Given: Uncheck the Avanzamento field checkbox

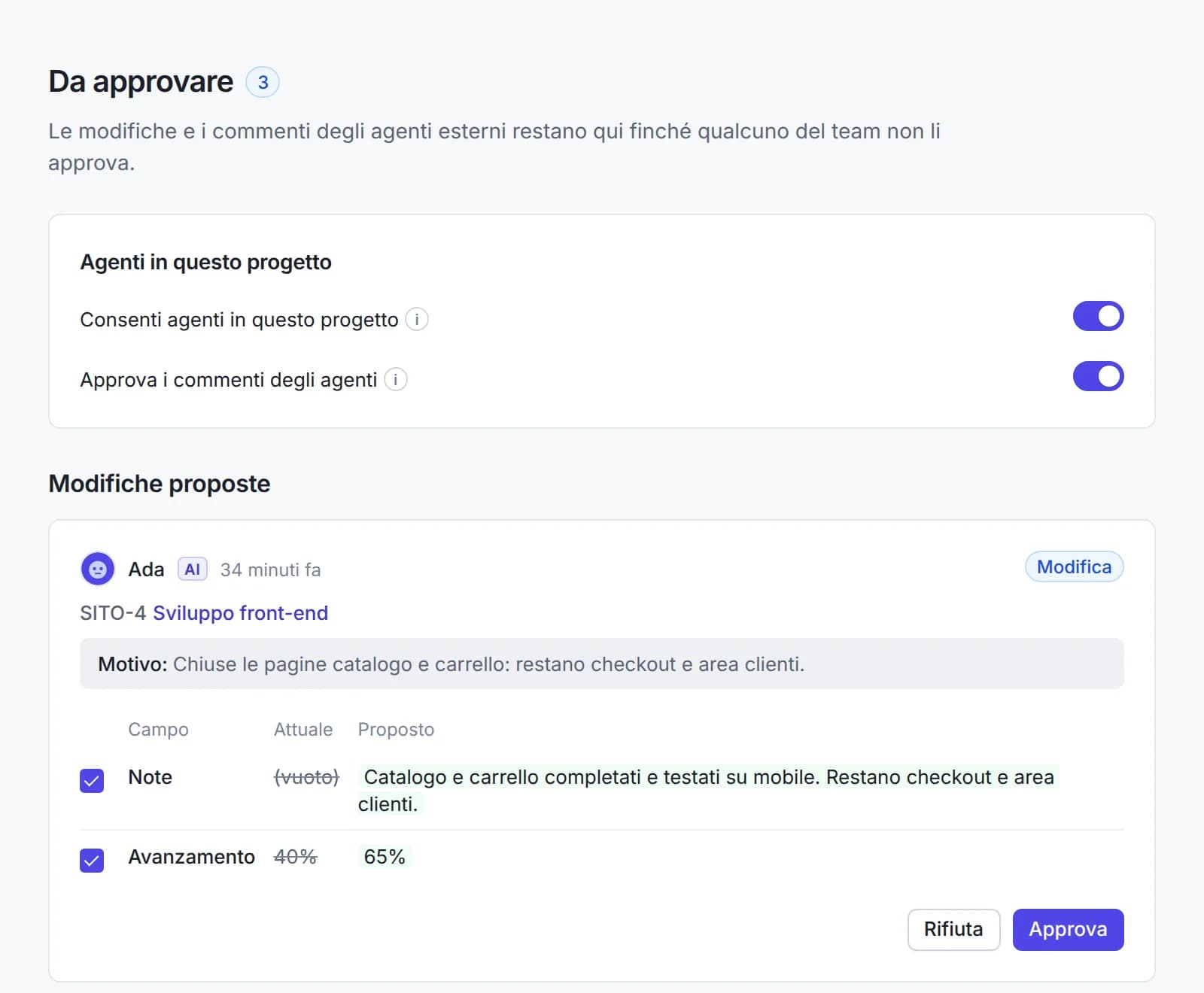Looking at the screenshot, I should (x=92, y=860).
